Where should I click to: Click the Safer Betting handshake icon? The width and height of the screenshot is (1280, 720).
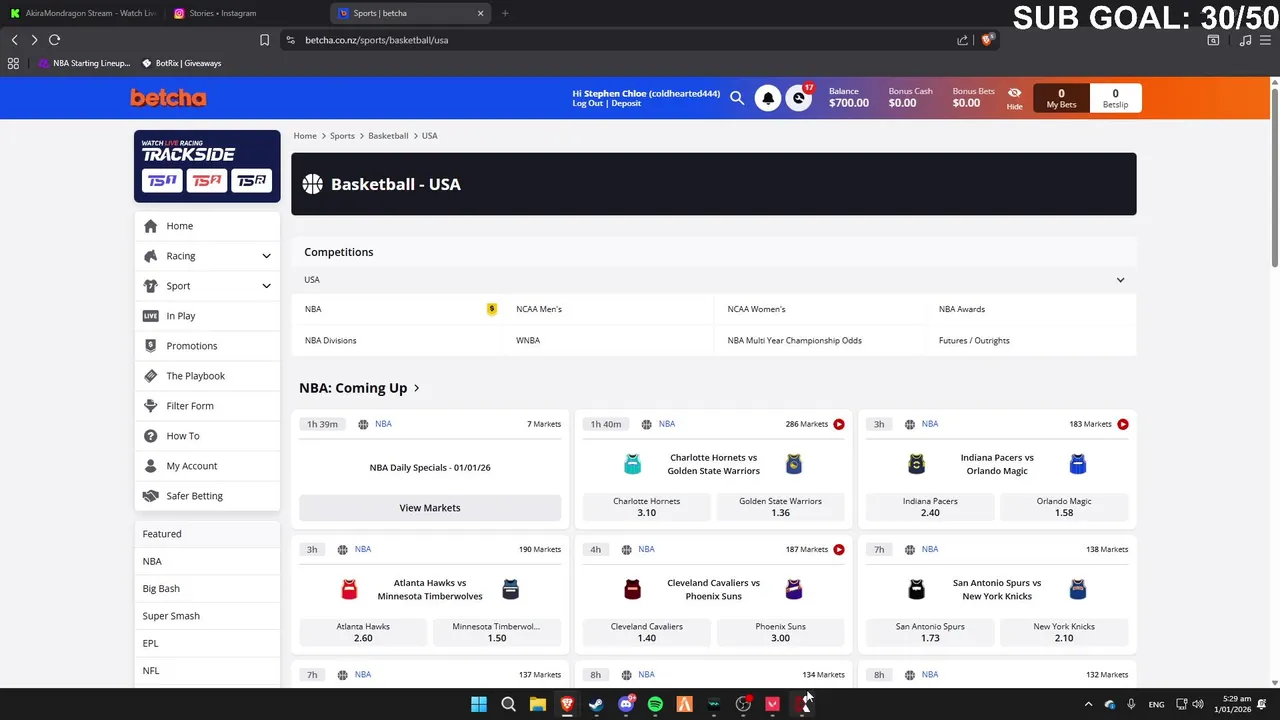pyautogui.click(x=150, y=496)
